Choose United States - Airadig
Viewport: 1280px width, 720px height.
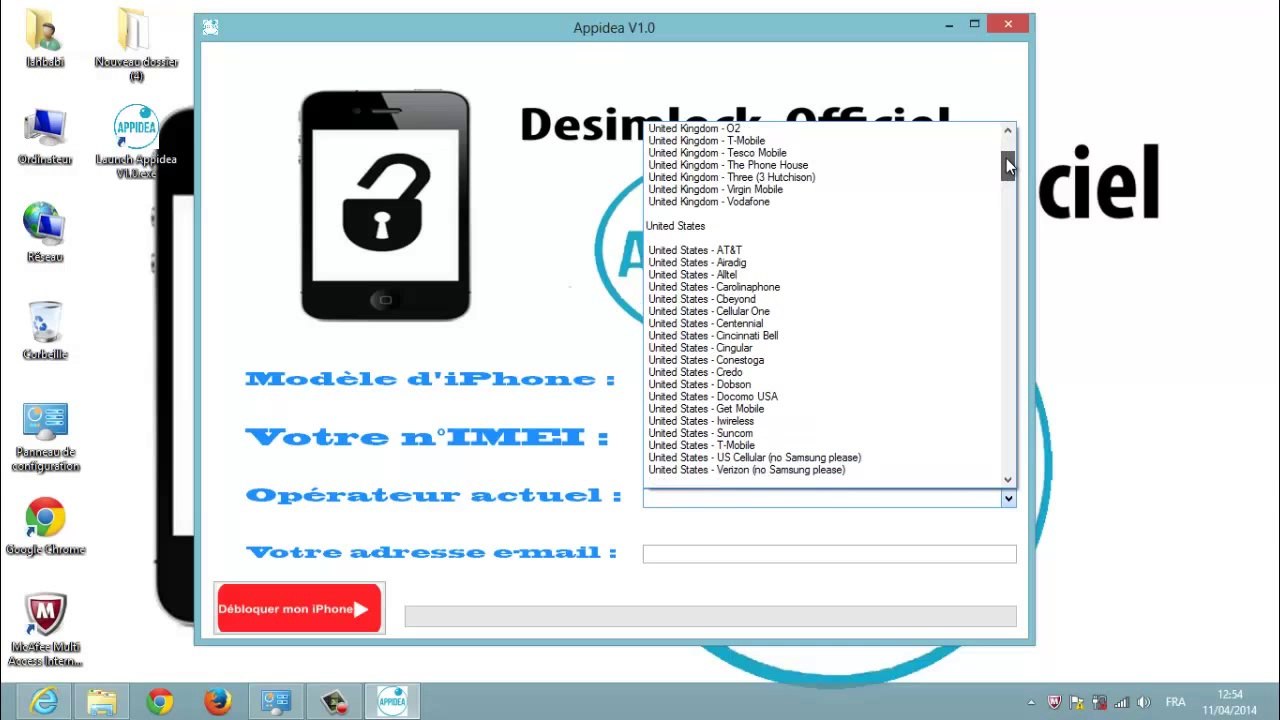click(x=698, y=263)
